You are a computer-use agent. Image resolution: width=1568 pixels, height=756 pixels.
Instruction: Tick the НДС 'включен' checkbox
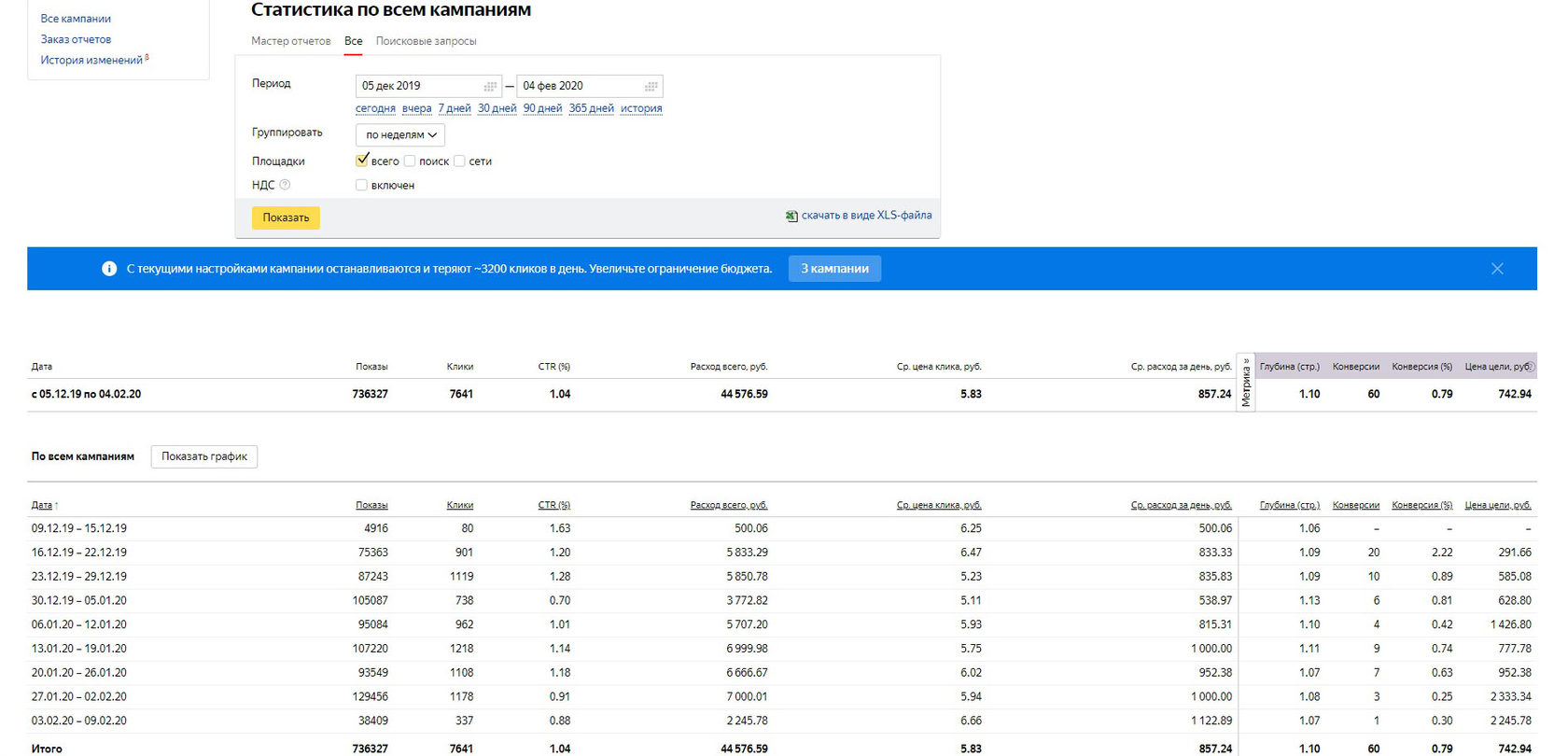click(x=361, y=185)
